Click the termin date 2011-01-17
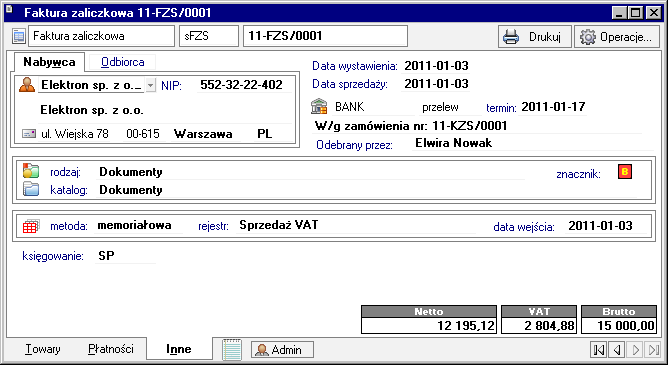The image size is (668, 365). pos(553,107)
